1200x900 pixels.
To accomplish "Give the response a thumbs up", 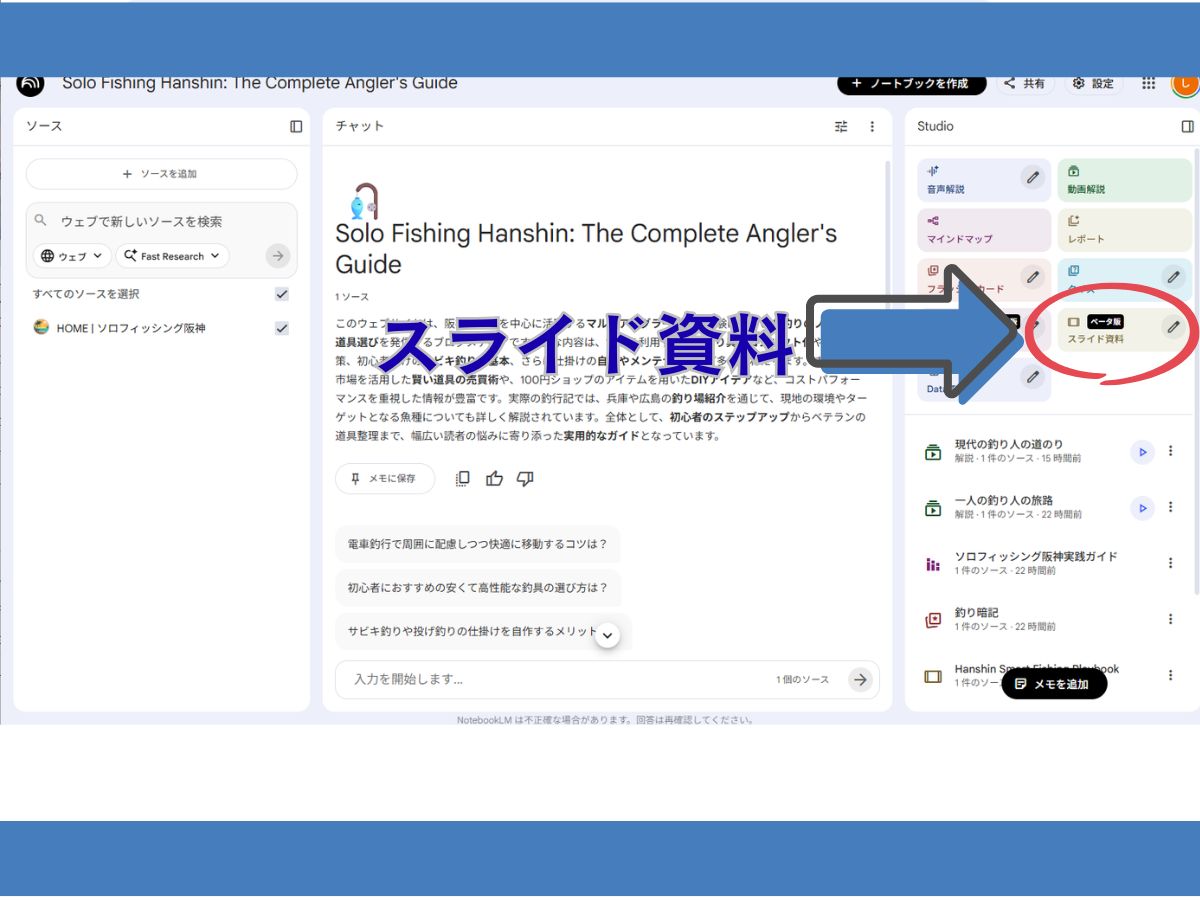I will (493, 479).
